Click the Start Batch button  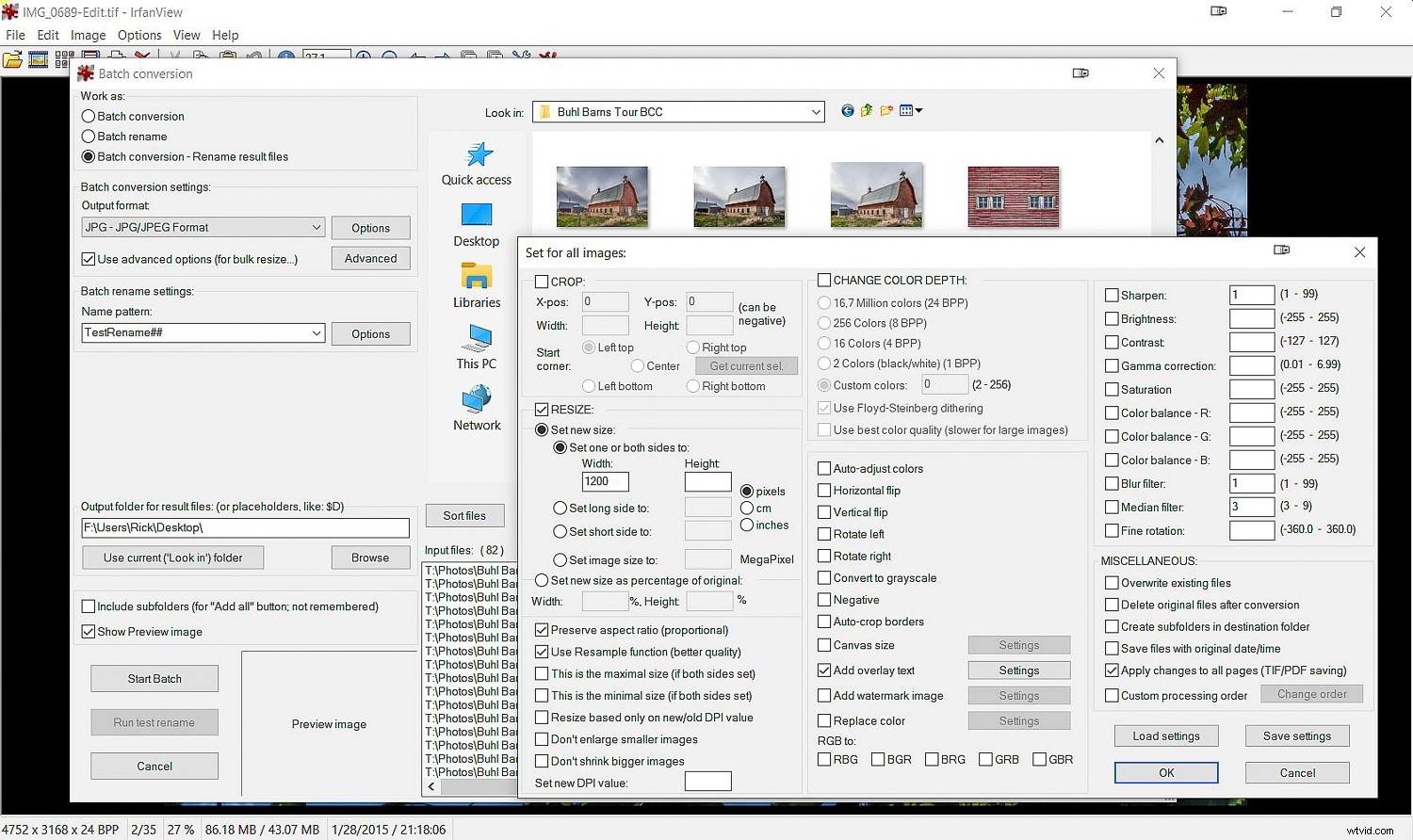click(154, 678)
